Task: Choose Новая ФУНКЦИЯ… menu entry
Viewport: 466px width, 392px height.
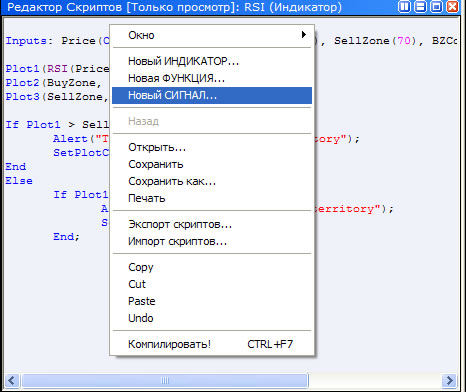Action: (212, 78)
